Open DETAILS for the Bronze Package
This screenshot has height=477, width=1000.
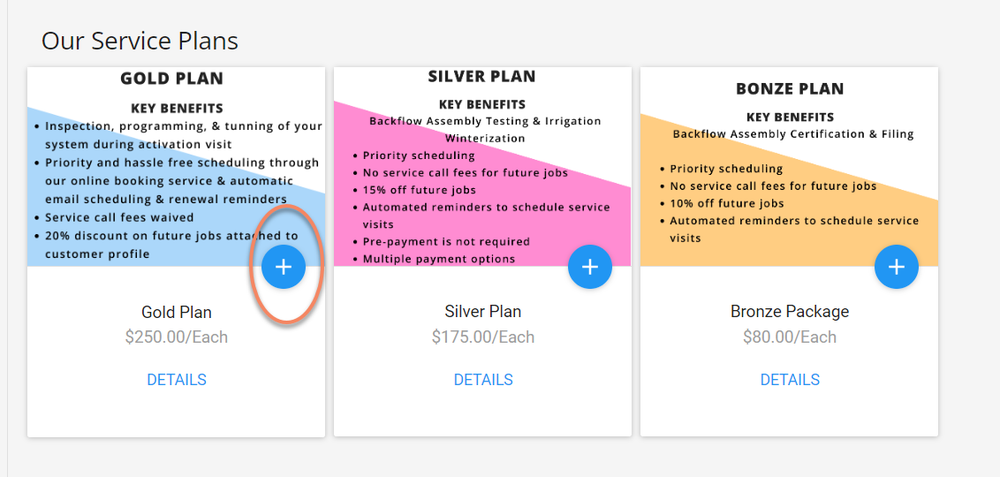pos(790,380)
